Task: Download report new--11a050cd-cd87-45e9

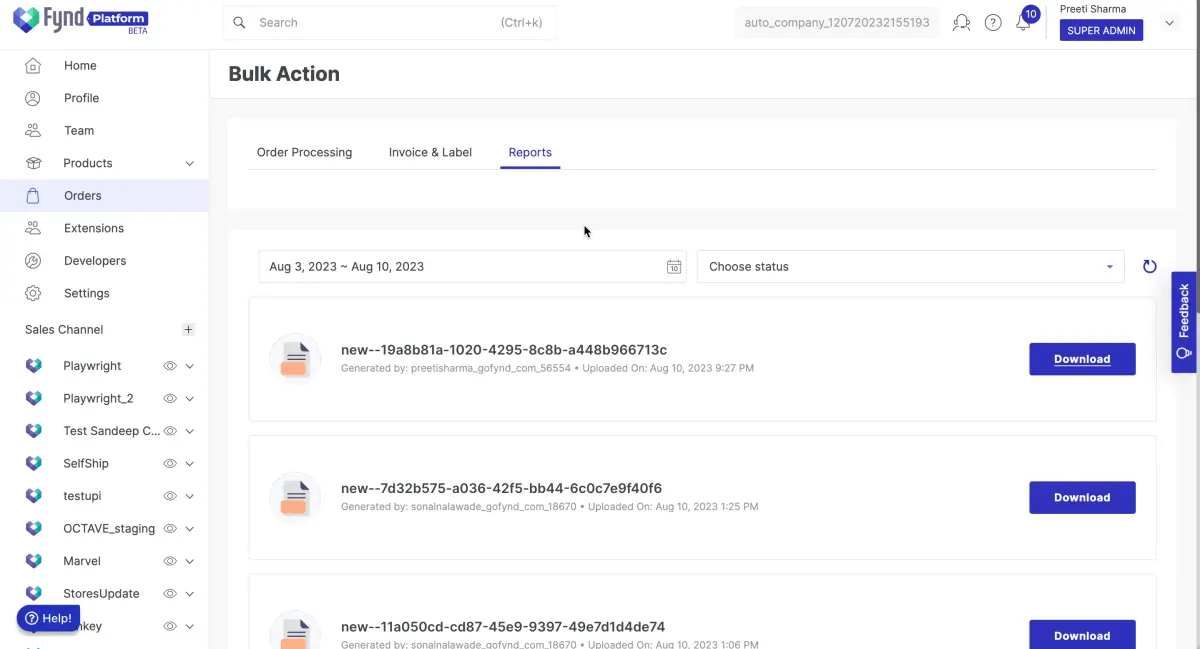Action: pos(1082,635)
